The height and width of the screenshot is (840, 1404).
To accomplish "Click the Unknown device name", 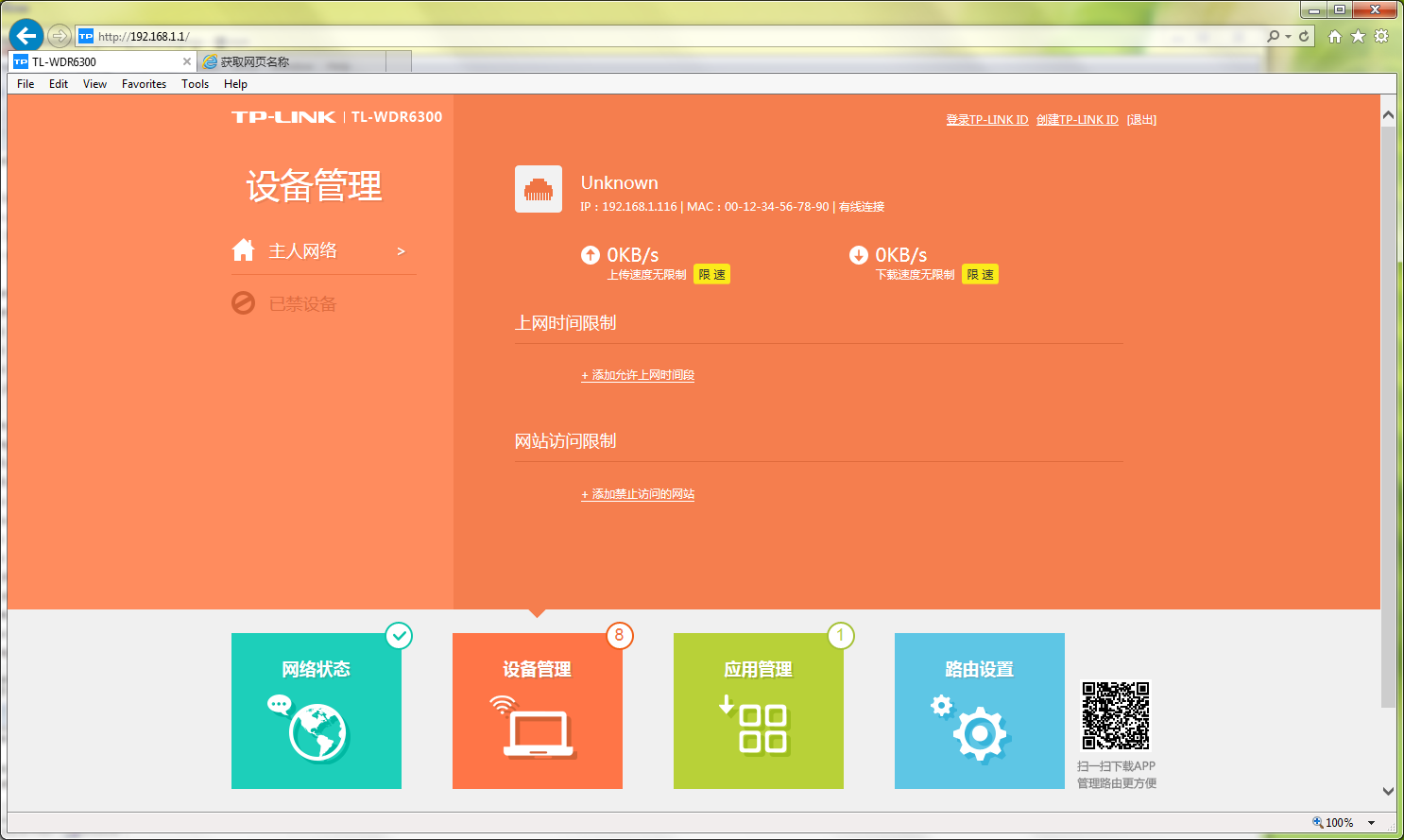I will pos(619,182).
